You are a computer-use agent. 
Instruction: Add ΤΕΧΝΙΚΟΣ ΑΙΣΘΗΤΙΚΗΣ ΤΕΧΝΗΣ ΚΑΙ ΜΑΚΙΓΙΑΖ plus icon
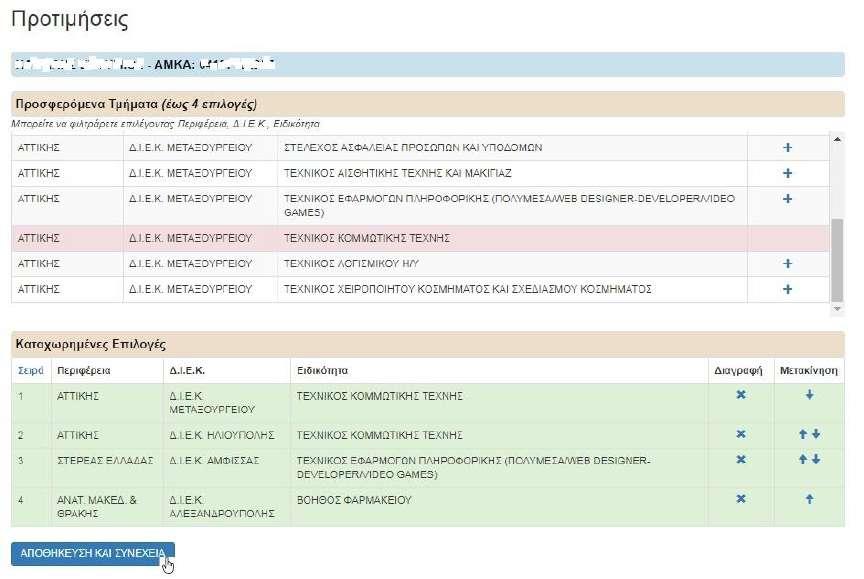click(x=787, y=173)
